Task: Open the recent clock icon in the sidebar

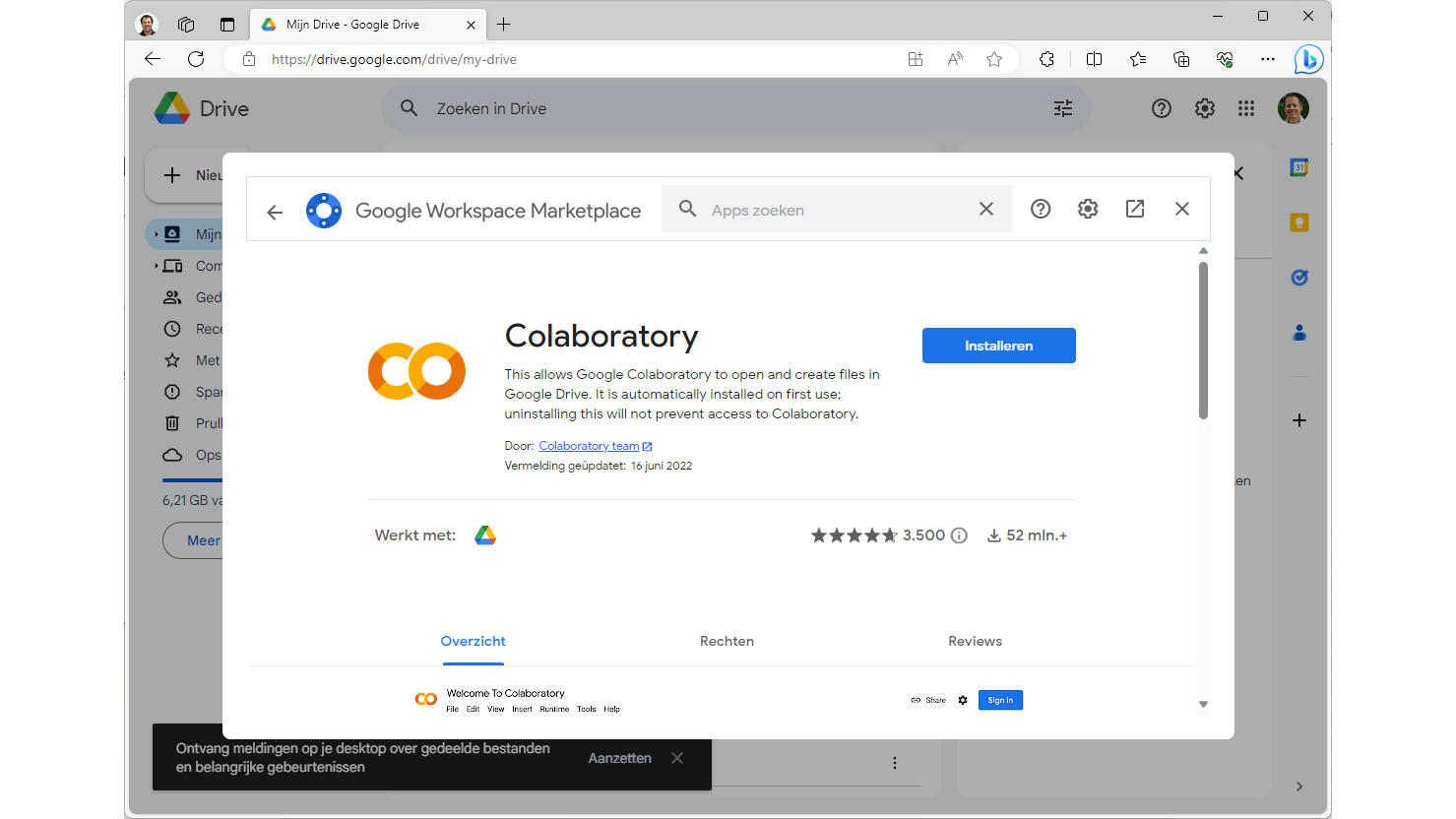Action: (x=172, y=329)
